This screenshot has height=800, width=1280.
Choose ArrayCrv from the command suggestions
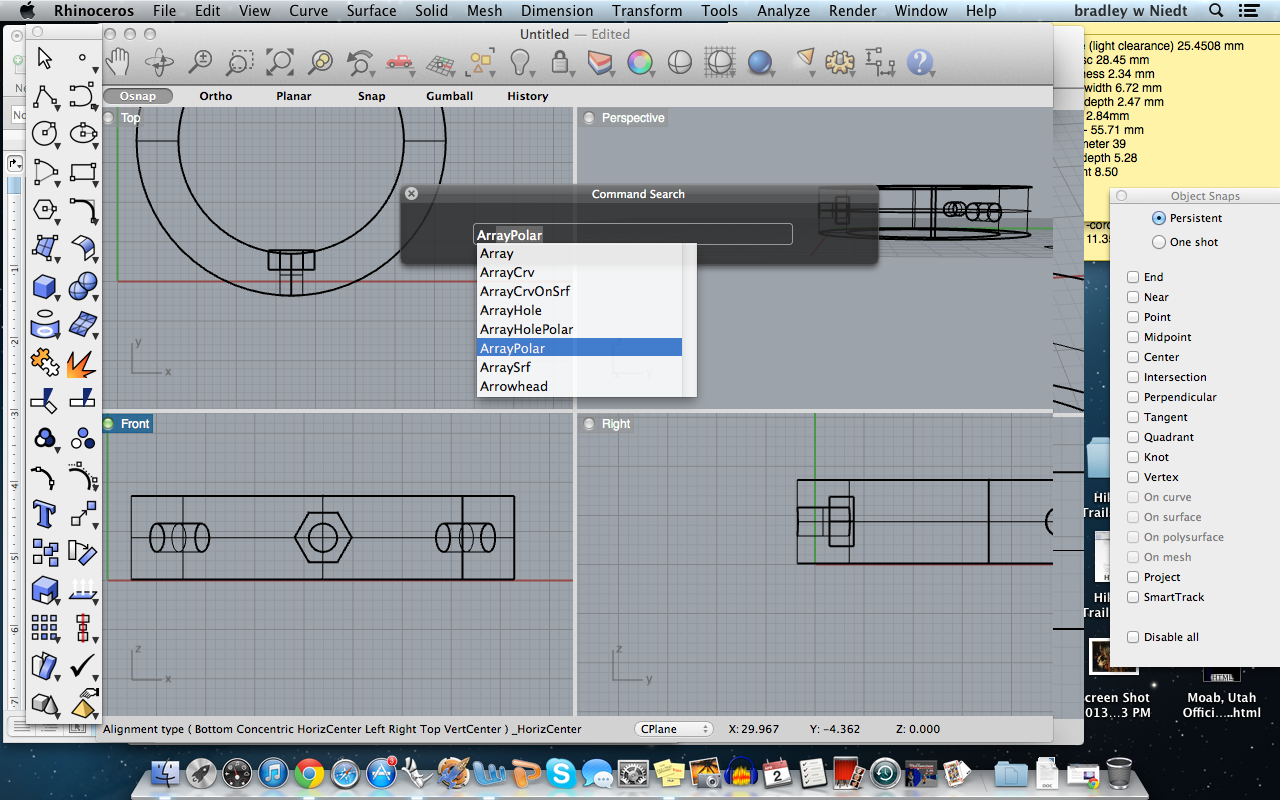580,272
